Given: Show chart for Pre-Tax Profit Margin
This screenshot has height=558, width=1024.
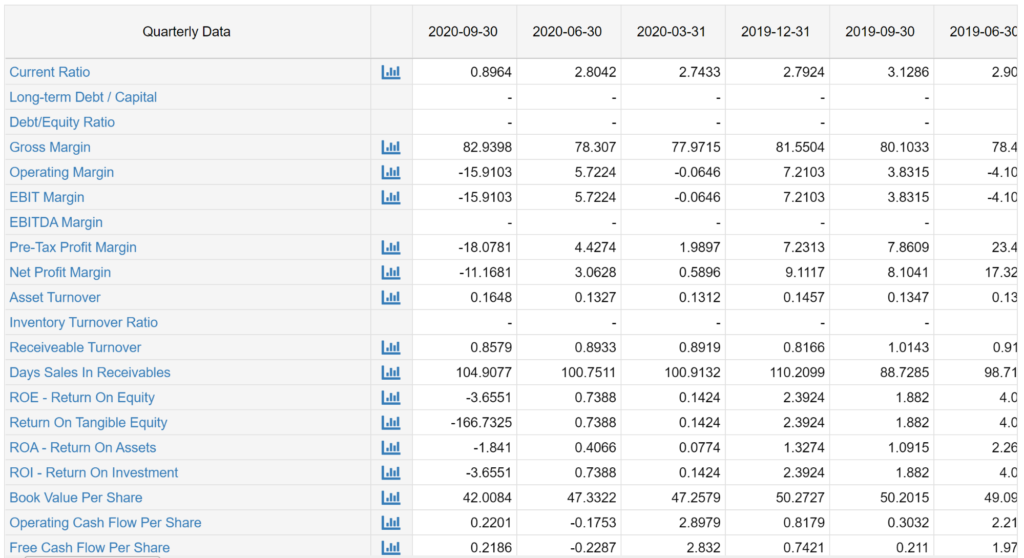Looking at the screenshot, I should pyautogui.click(x=390, y=247).
